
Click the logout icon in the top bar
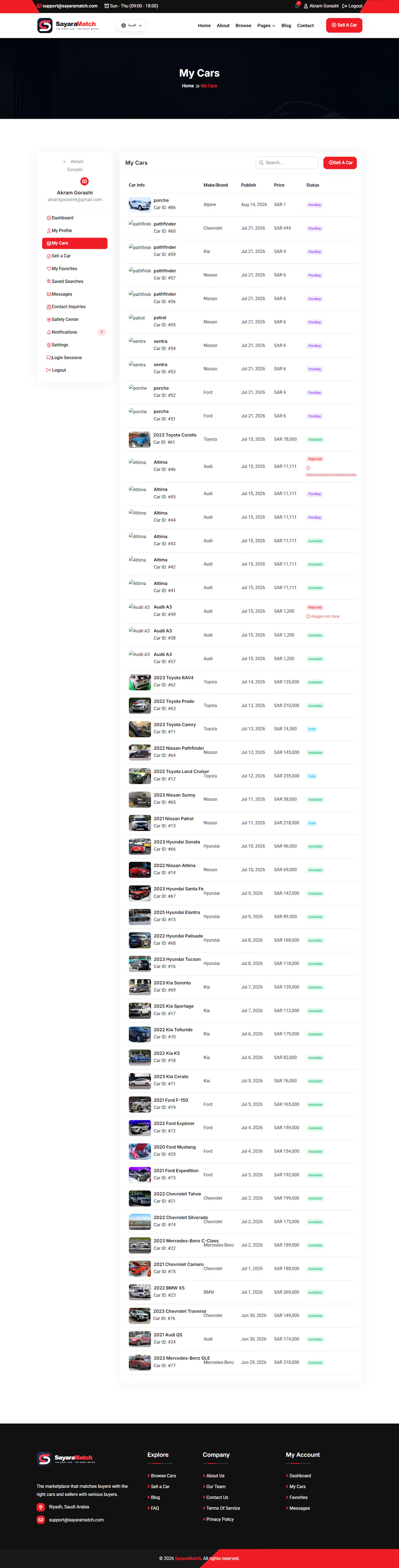pos(345,6)
